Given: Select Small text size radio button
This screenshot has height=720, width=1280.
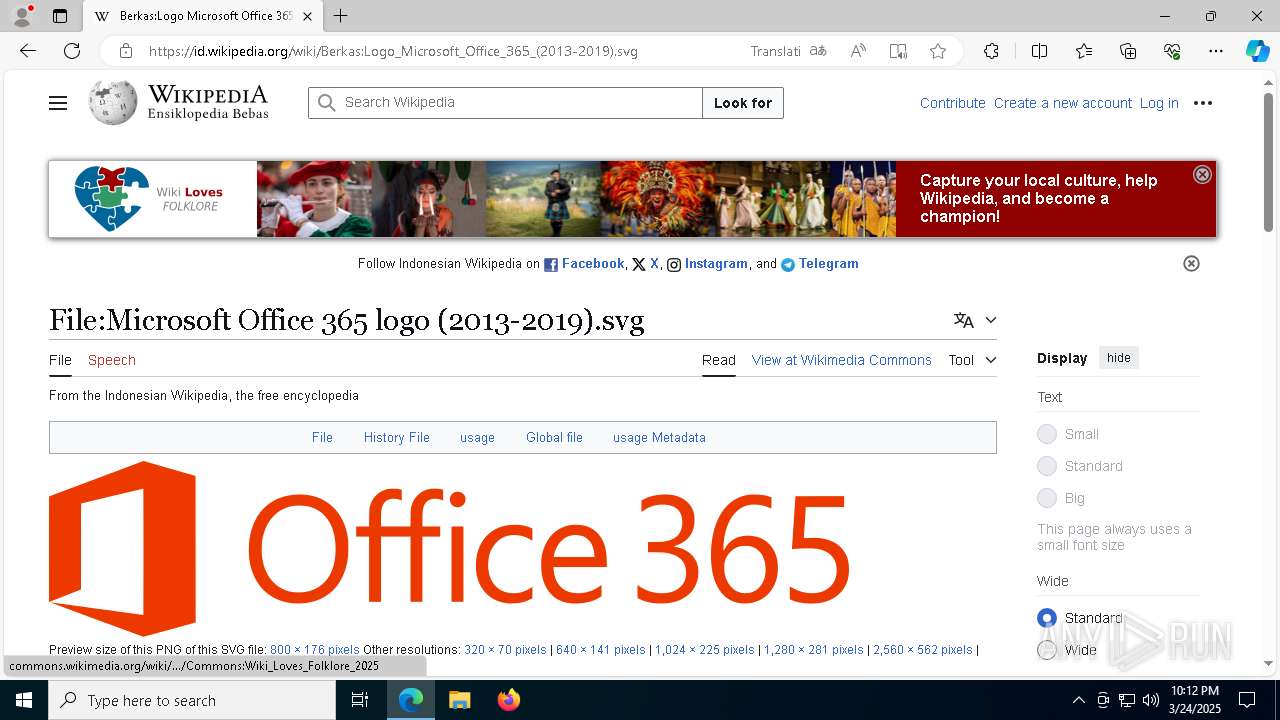Looking at the screenshot, I should 1047,434.
